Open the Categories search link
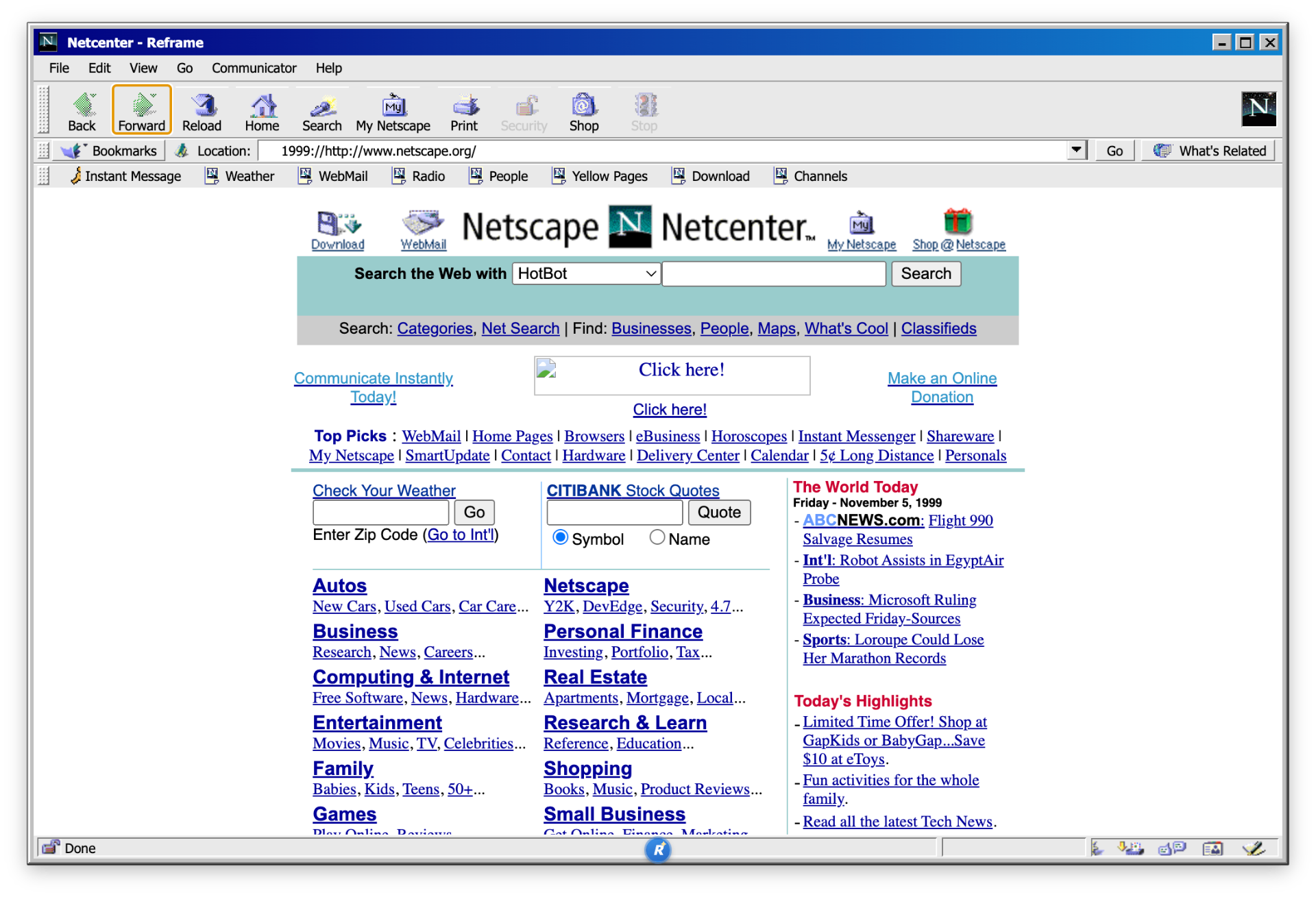 point(435,328)
